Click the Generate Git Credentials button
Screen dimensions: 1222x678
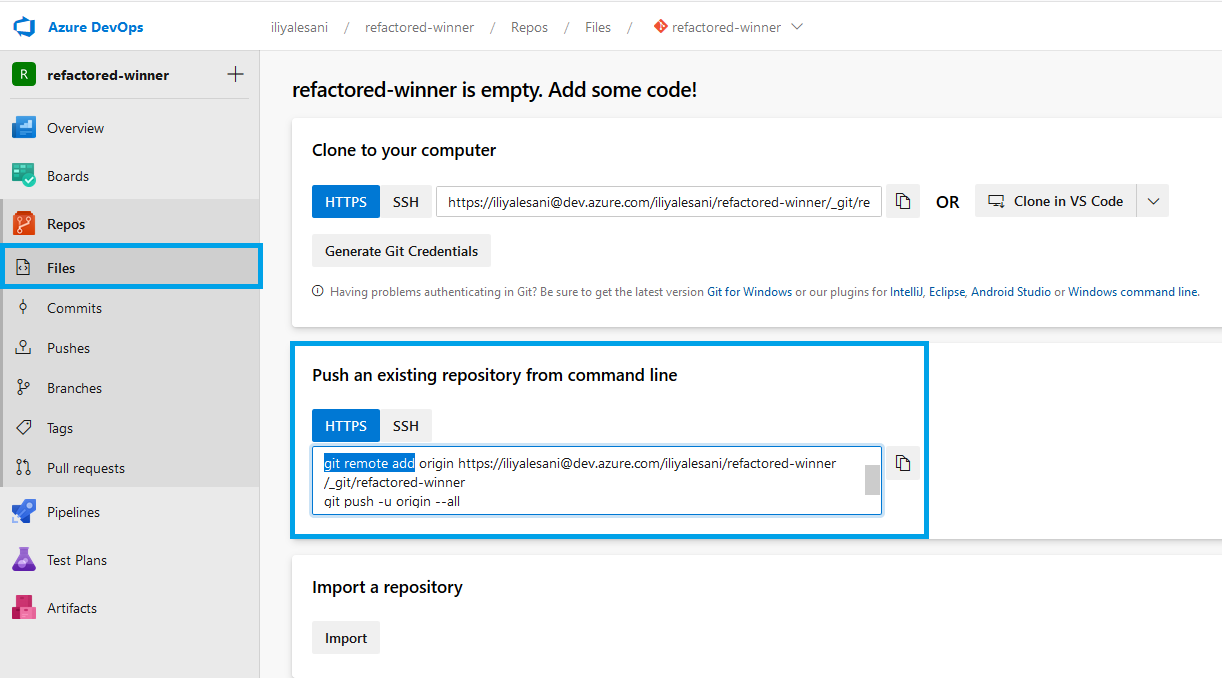[x=402, y=251]
